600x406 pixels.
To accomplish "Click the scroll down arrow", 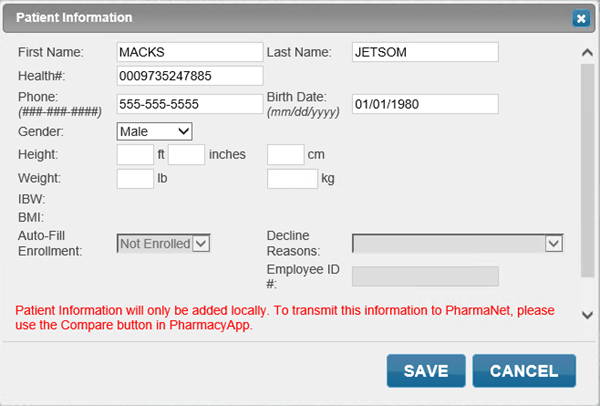I will click(587, 315).
